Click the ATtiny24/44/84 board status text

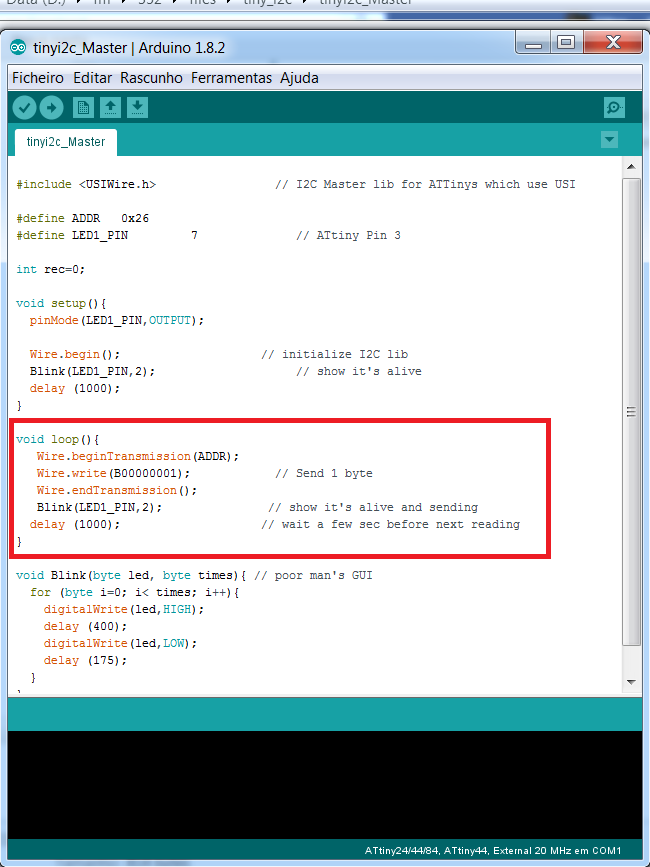click(493, 851)
